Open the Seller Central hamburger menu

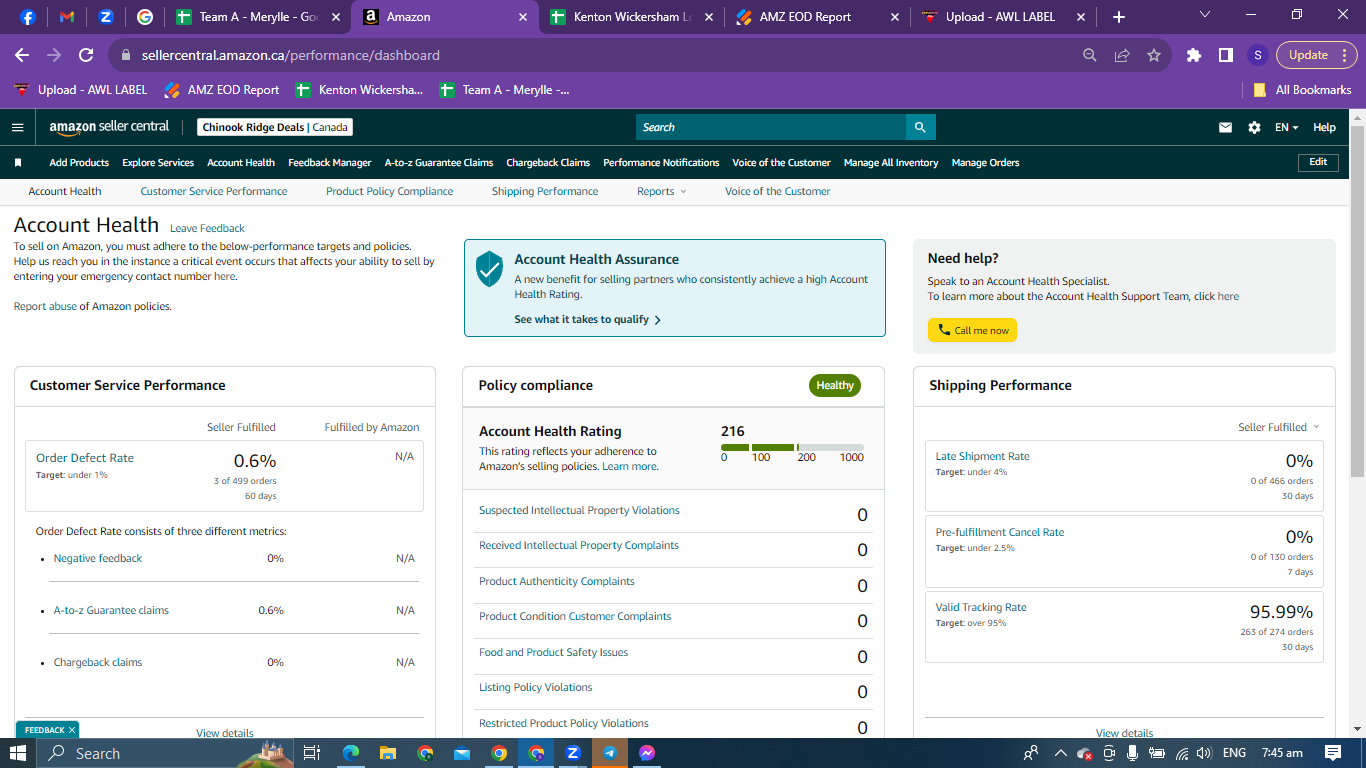17,127
